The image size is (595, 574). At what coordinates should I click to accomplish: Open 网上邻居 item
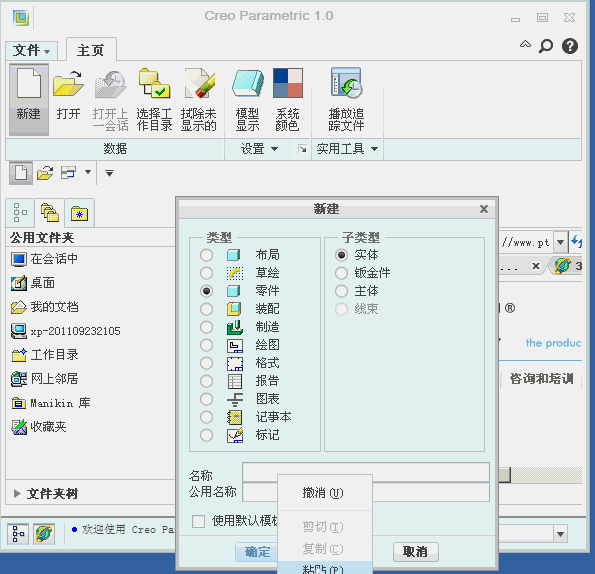pyautogui.click(x=44, y=379)
